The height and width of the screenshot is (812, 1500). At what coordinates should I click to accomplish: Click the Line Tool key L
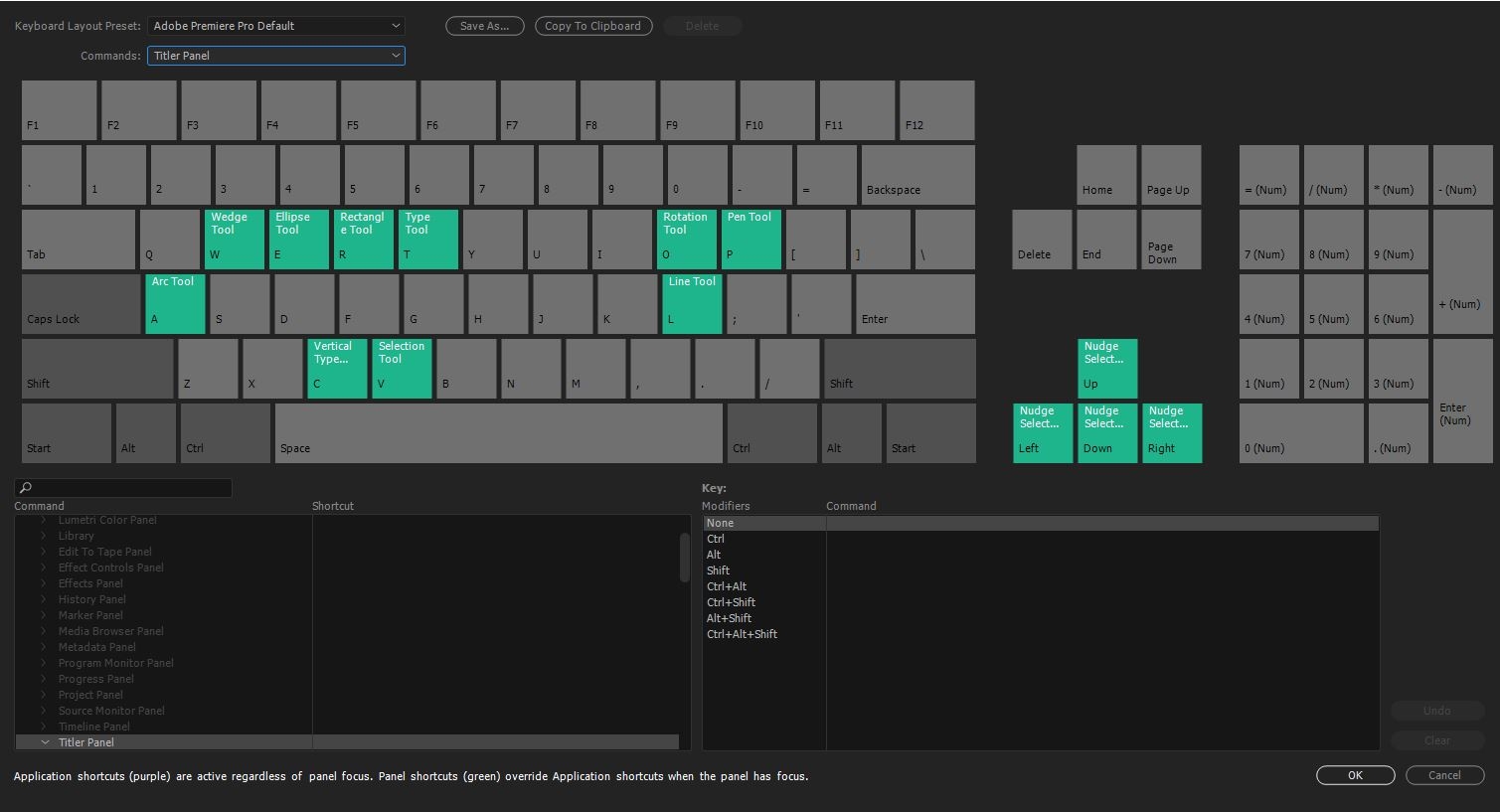click(691, 303)
